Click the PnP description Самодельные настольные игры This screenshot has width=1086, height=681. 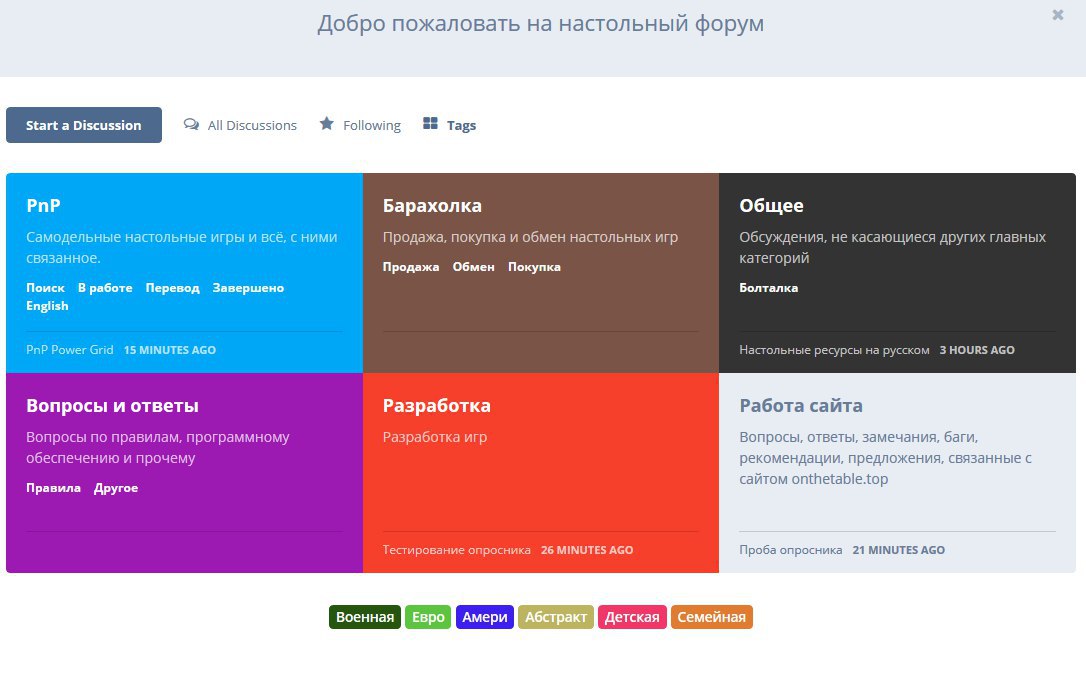[181, 247]
